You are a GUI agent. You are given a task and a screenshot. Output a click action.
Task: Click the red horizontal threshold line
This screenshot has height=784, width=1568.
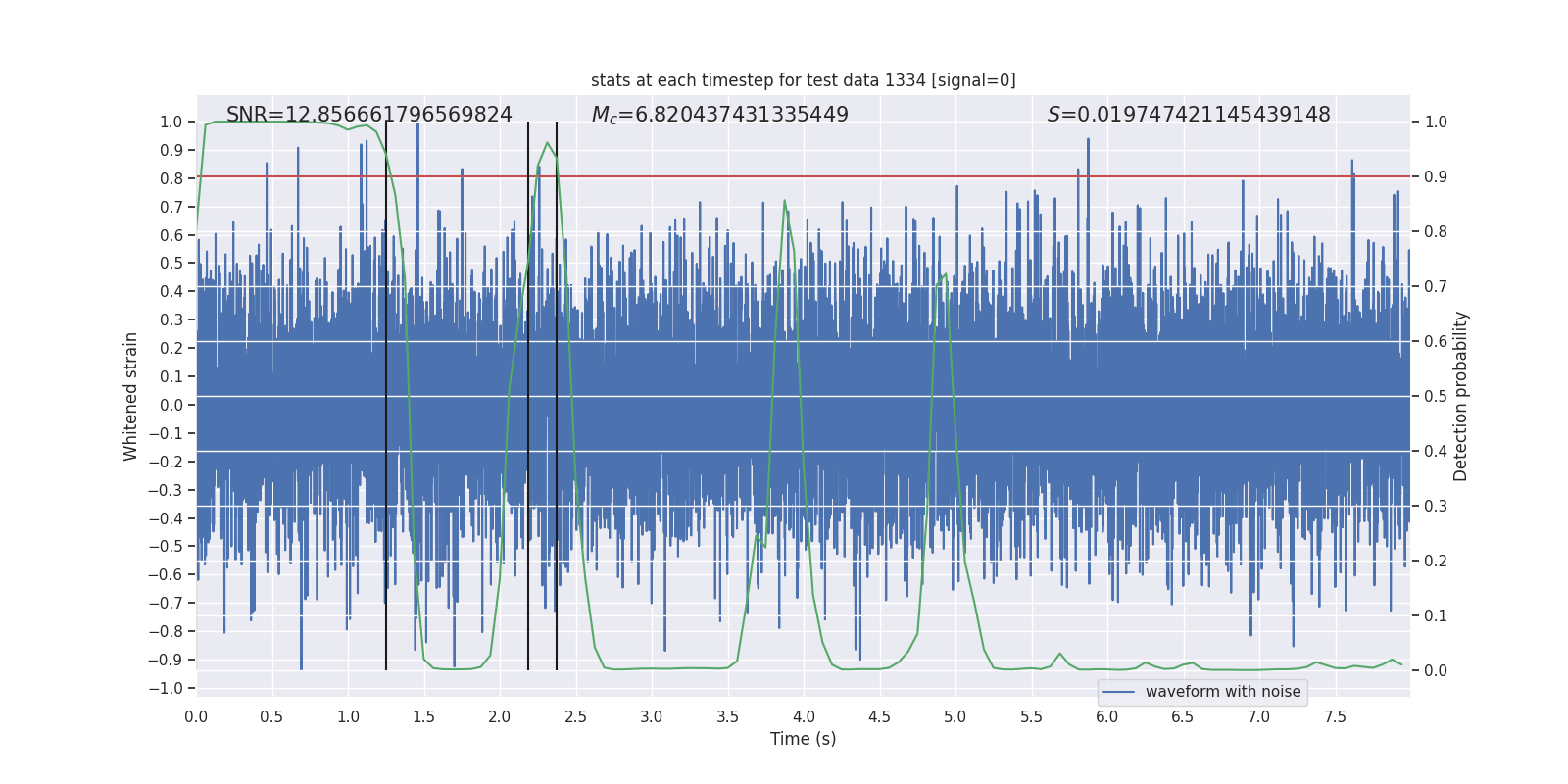pos(804,176)
